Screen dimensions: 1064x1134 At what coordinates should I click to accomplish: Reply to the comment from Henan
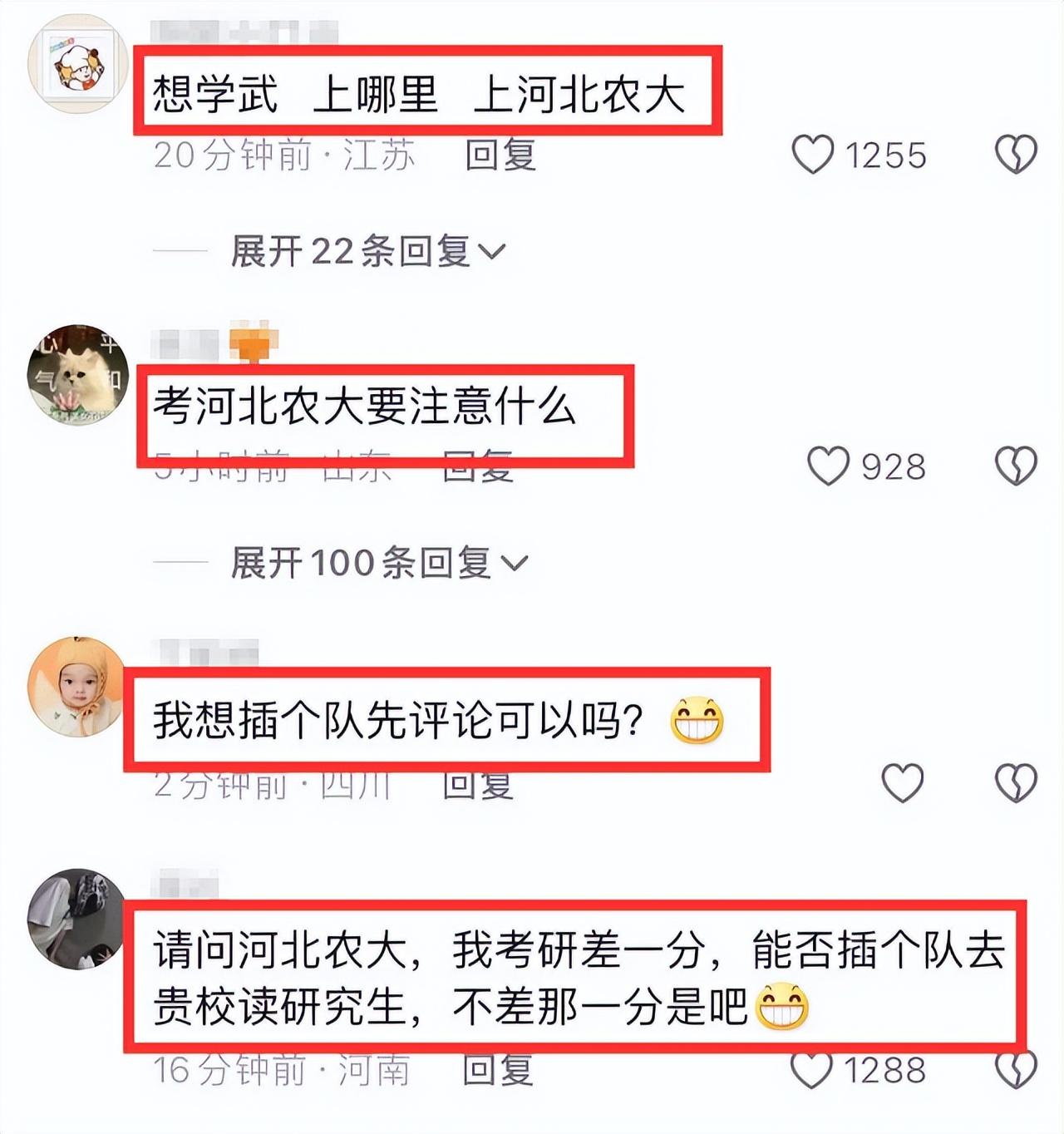click(x=497, y=1069)
